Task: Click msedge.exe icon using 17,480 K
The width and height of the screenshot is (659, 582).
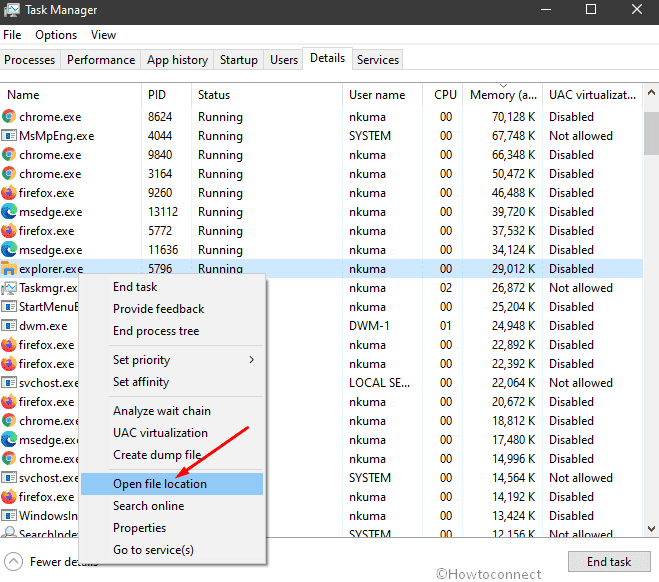Action: 9,440
